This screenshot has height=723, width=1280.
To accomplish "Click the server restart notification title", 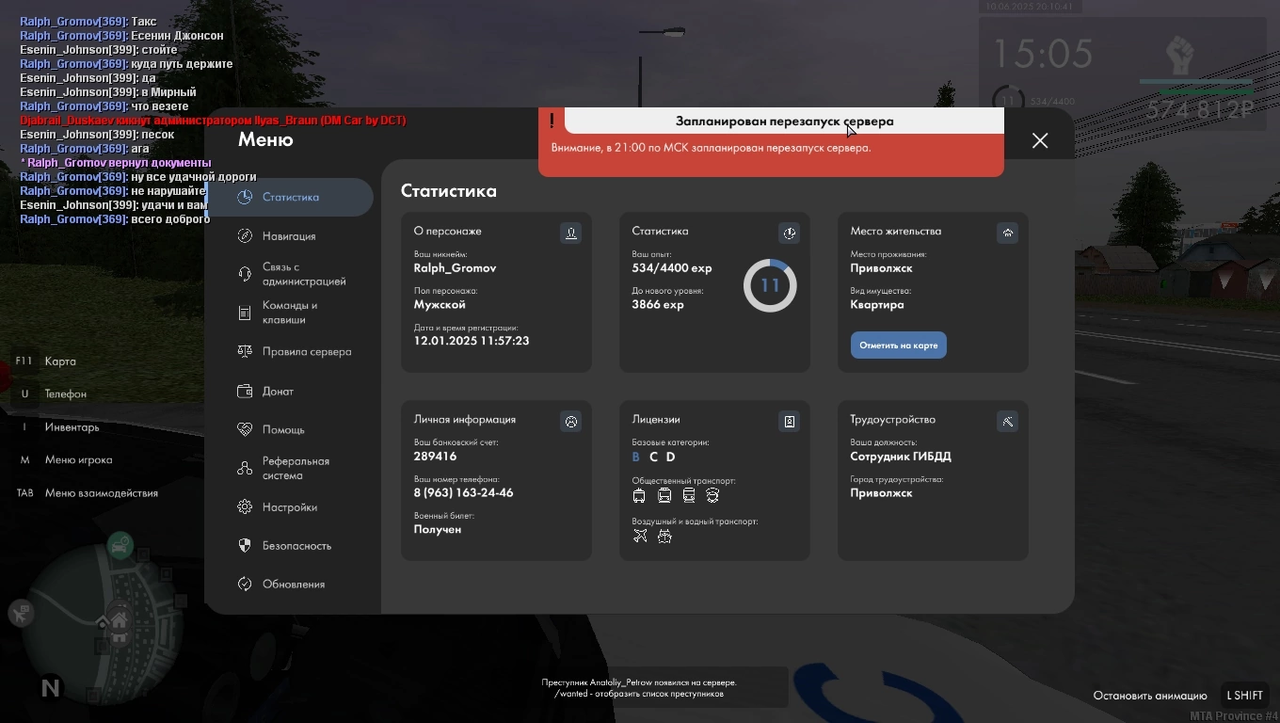I will 784,121.
